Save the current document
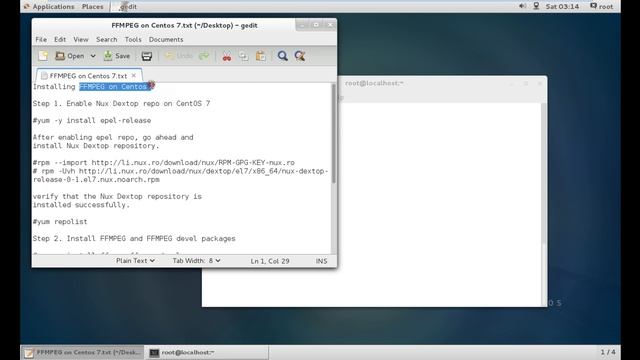 [117, 56]
